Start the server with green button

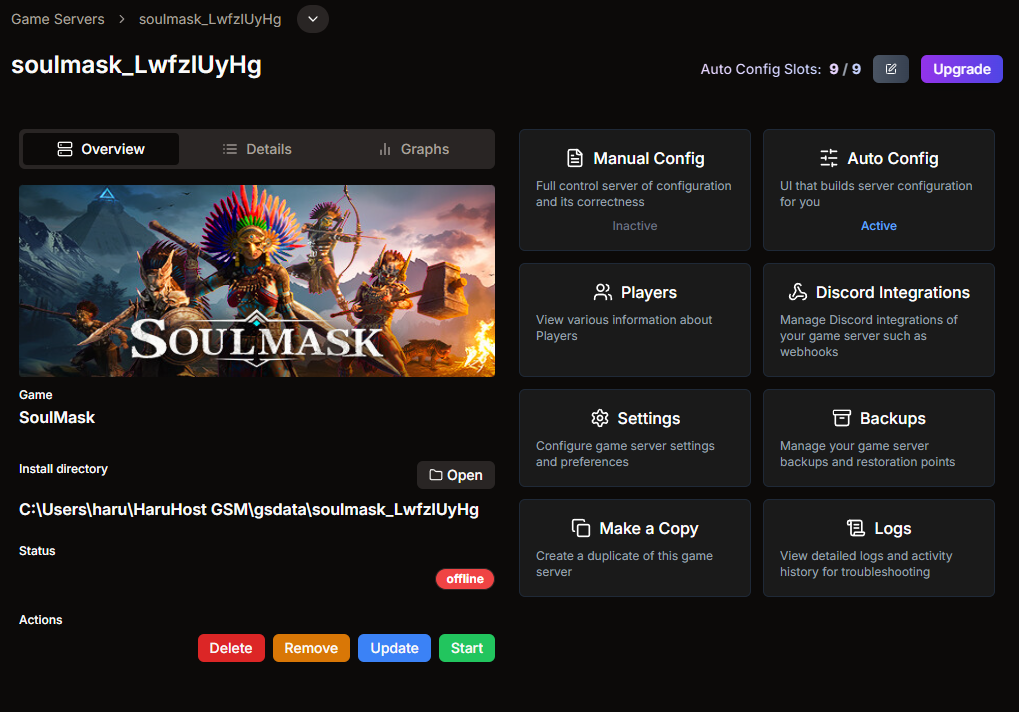click(467, 648)
